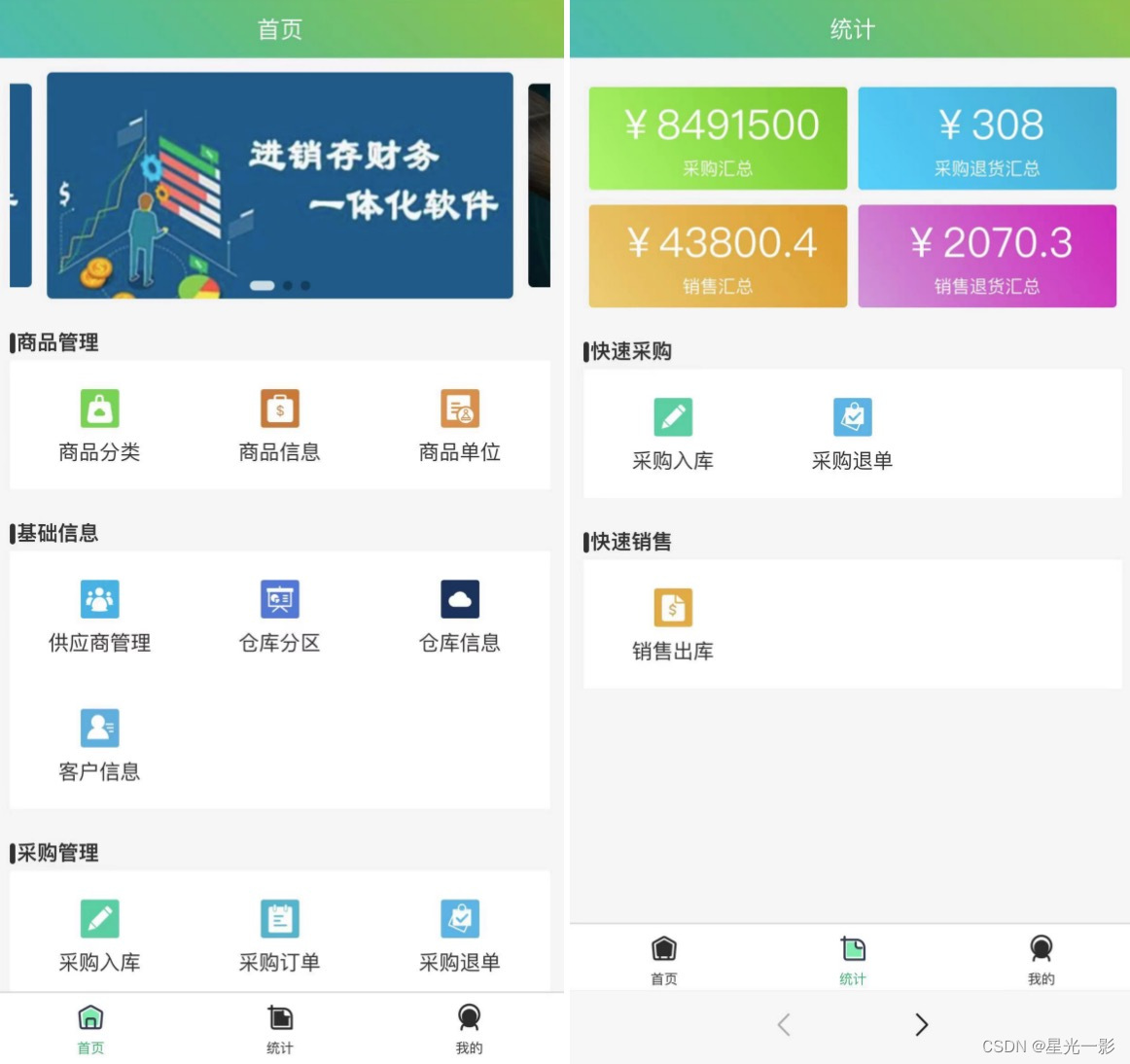This screenshot has height=1064, width=1130.
Task: Open the 销售出库 document icon
Action: pyautogui.click(x=673, y=608)
